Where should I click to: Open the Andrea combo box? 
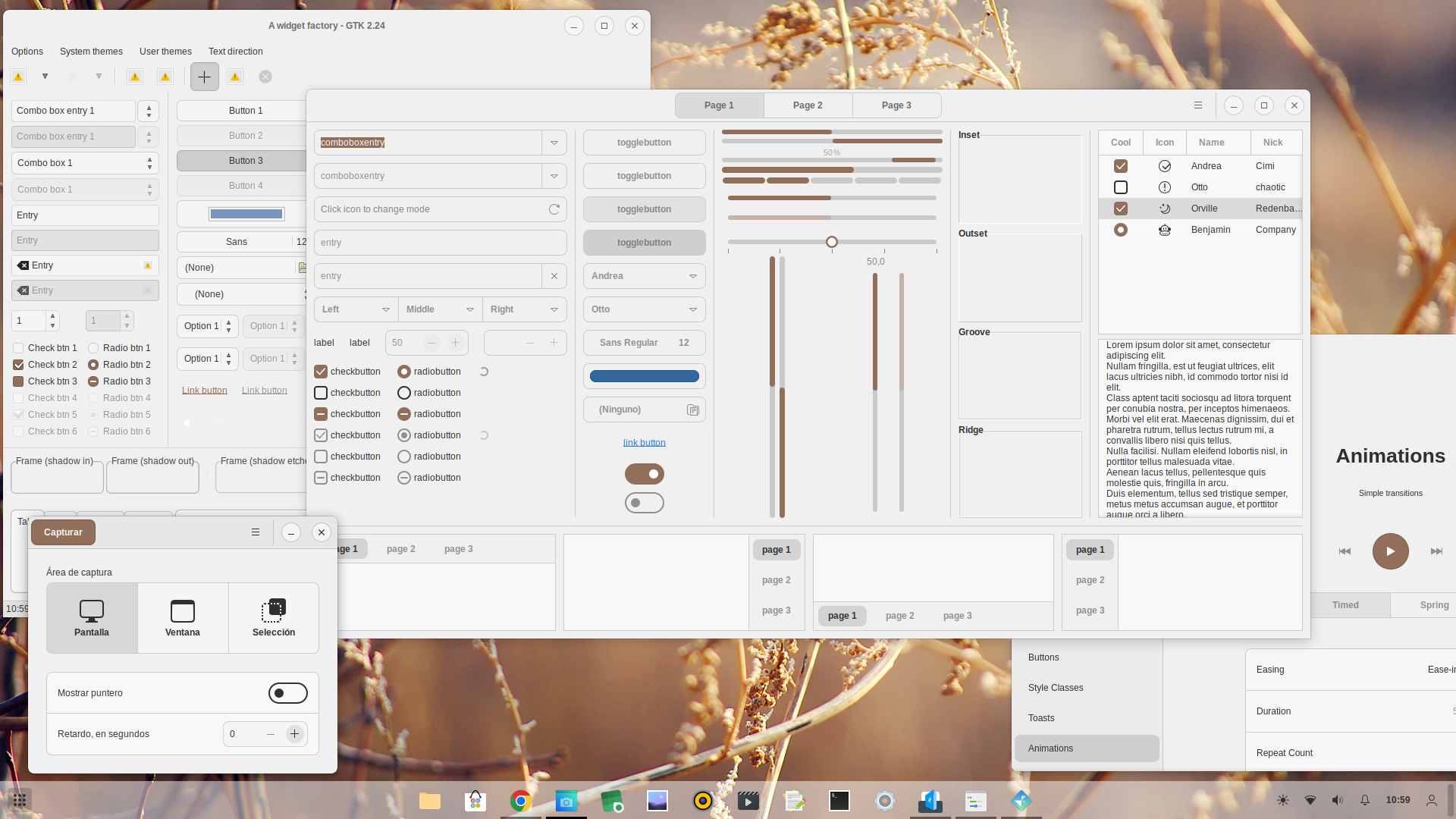tap(645, 276)
